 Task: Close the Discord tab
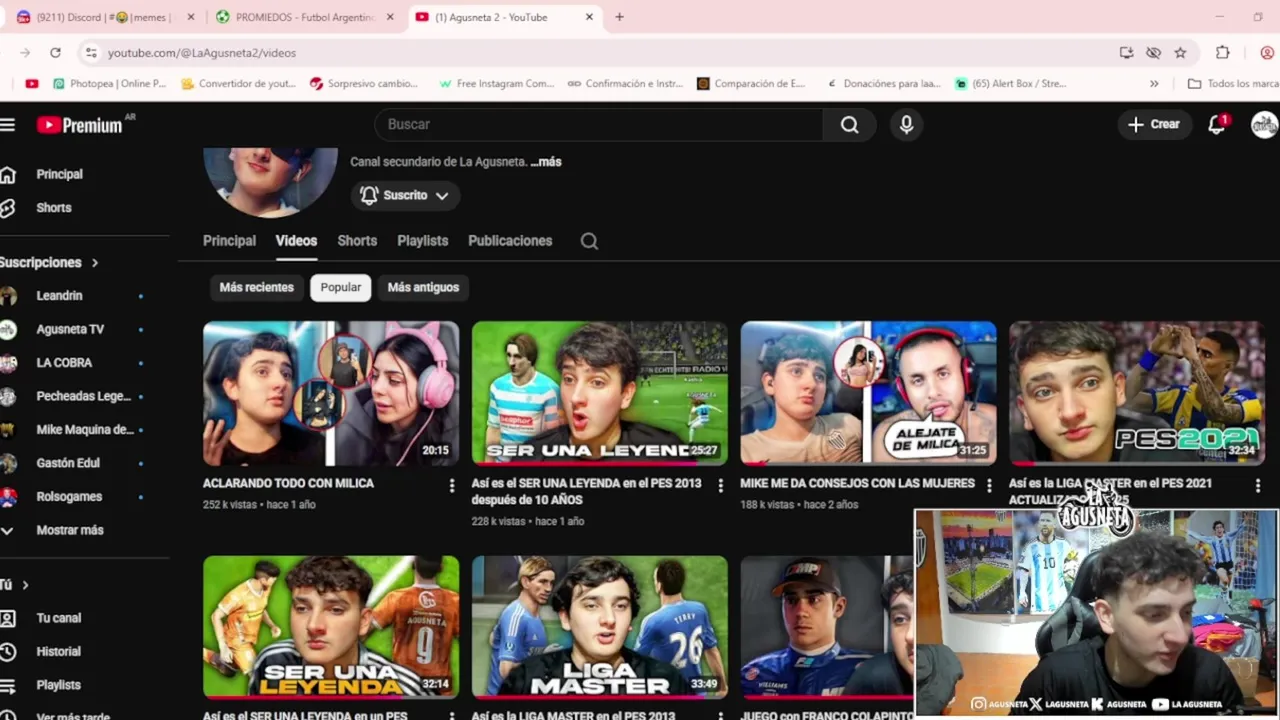pyautogui.click(x=191, y=17)
